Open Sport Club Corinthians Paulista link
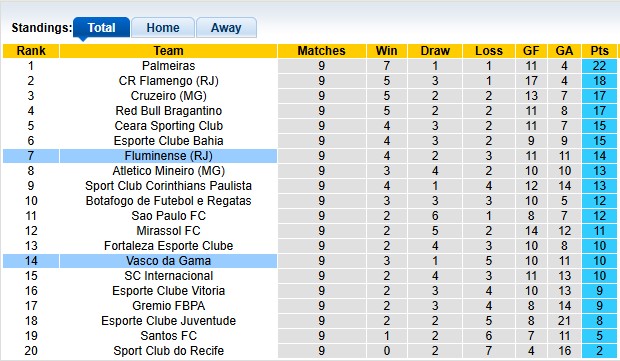 click(x=168, y=186)
